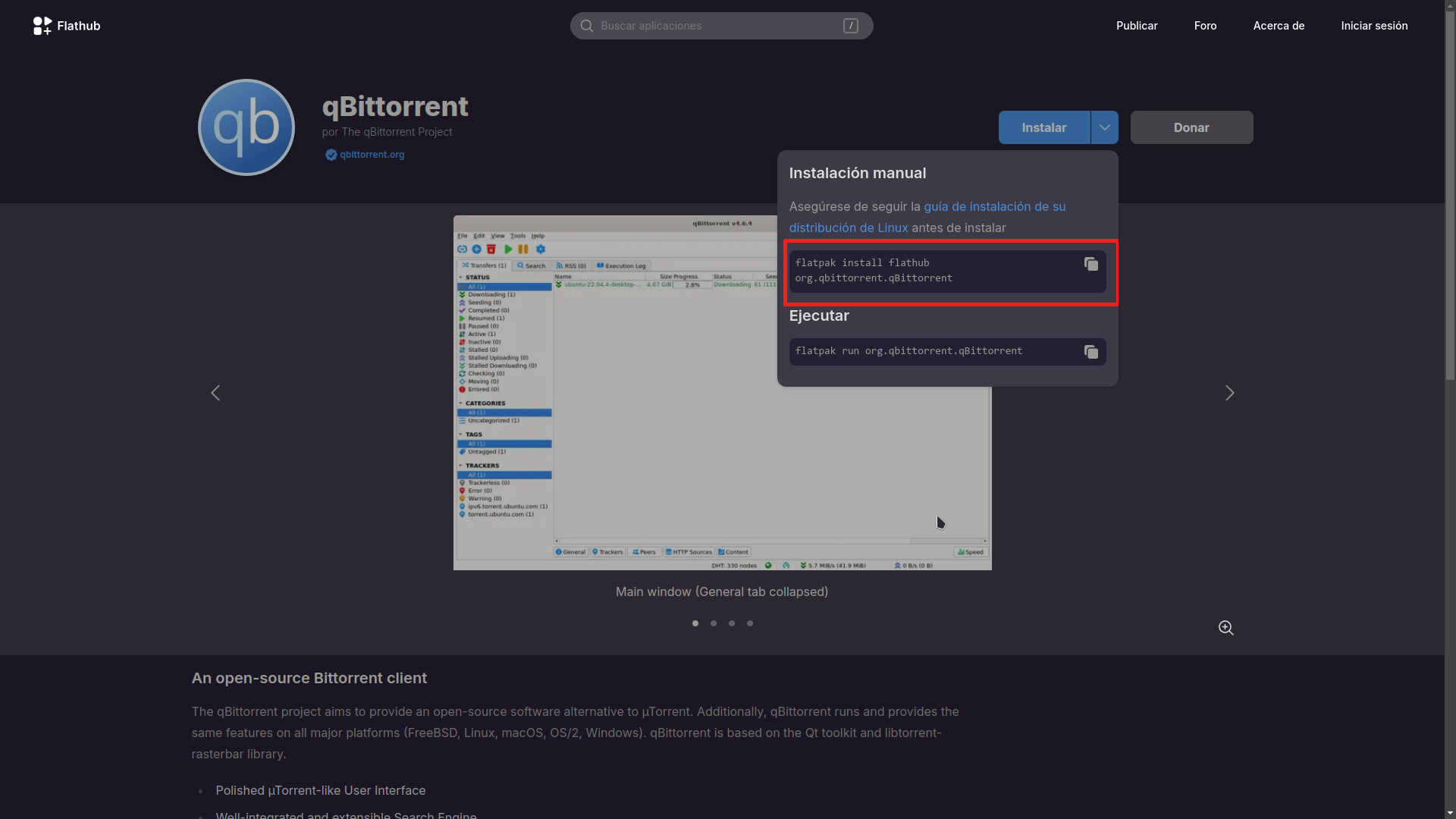Viewport: 1456px width, 819px height.
Task: Select the flatpak install command text
Action: click(874, 271)
